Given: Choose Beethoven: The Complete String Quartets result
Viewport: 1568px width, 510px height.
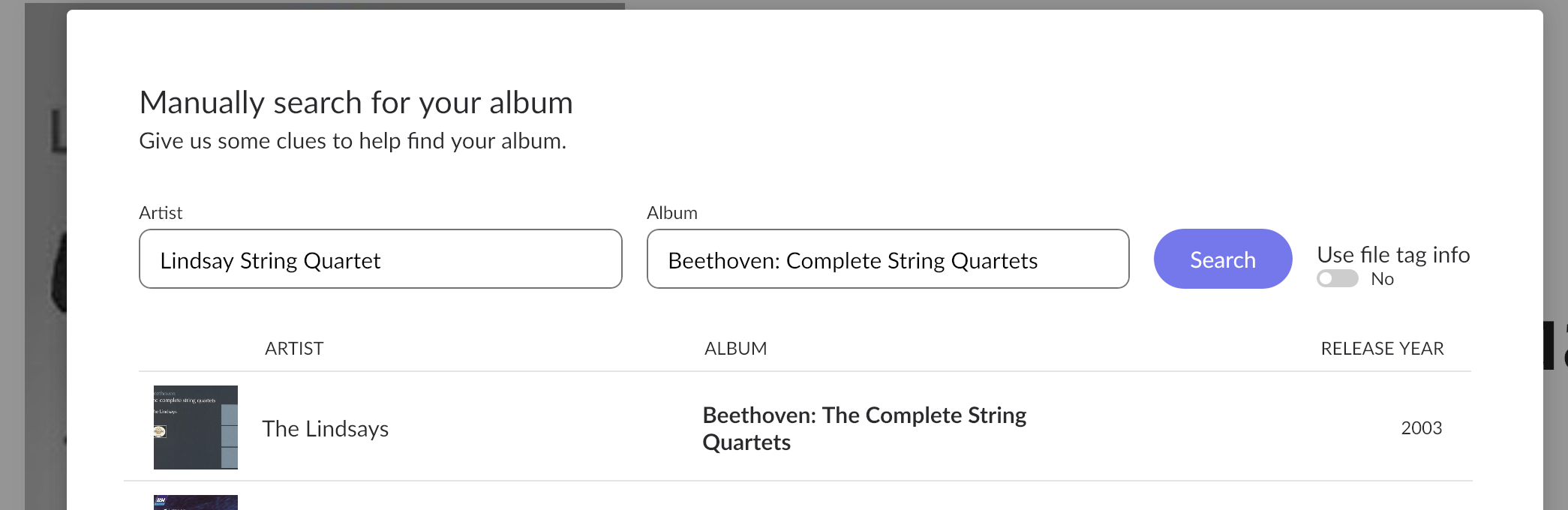Looking at the screenshot, I should coord(864,428).
